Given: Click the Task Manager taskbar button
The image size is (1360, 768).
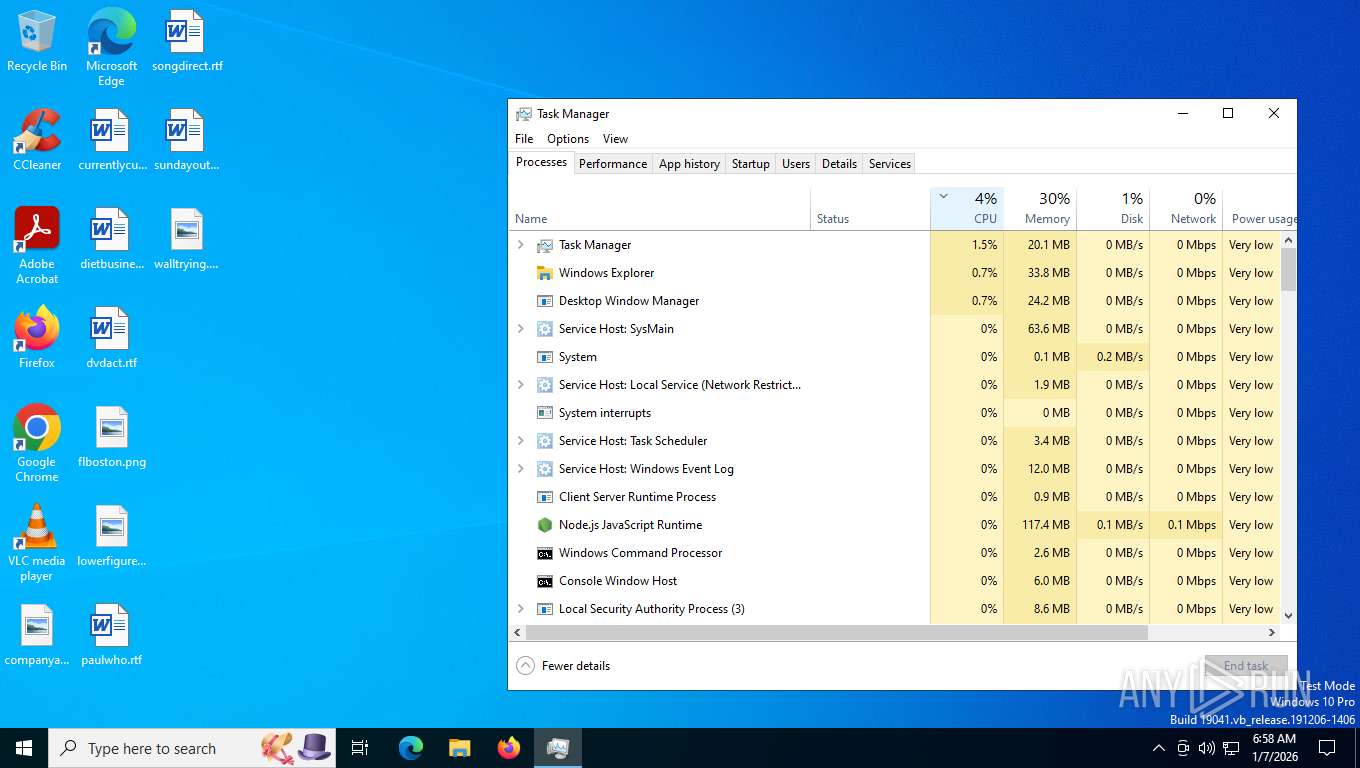Looking at the screenshot, I should pyautogui.click(x=558, y=748).
